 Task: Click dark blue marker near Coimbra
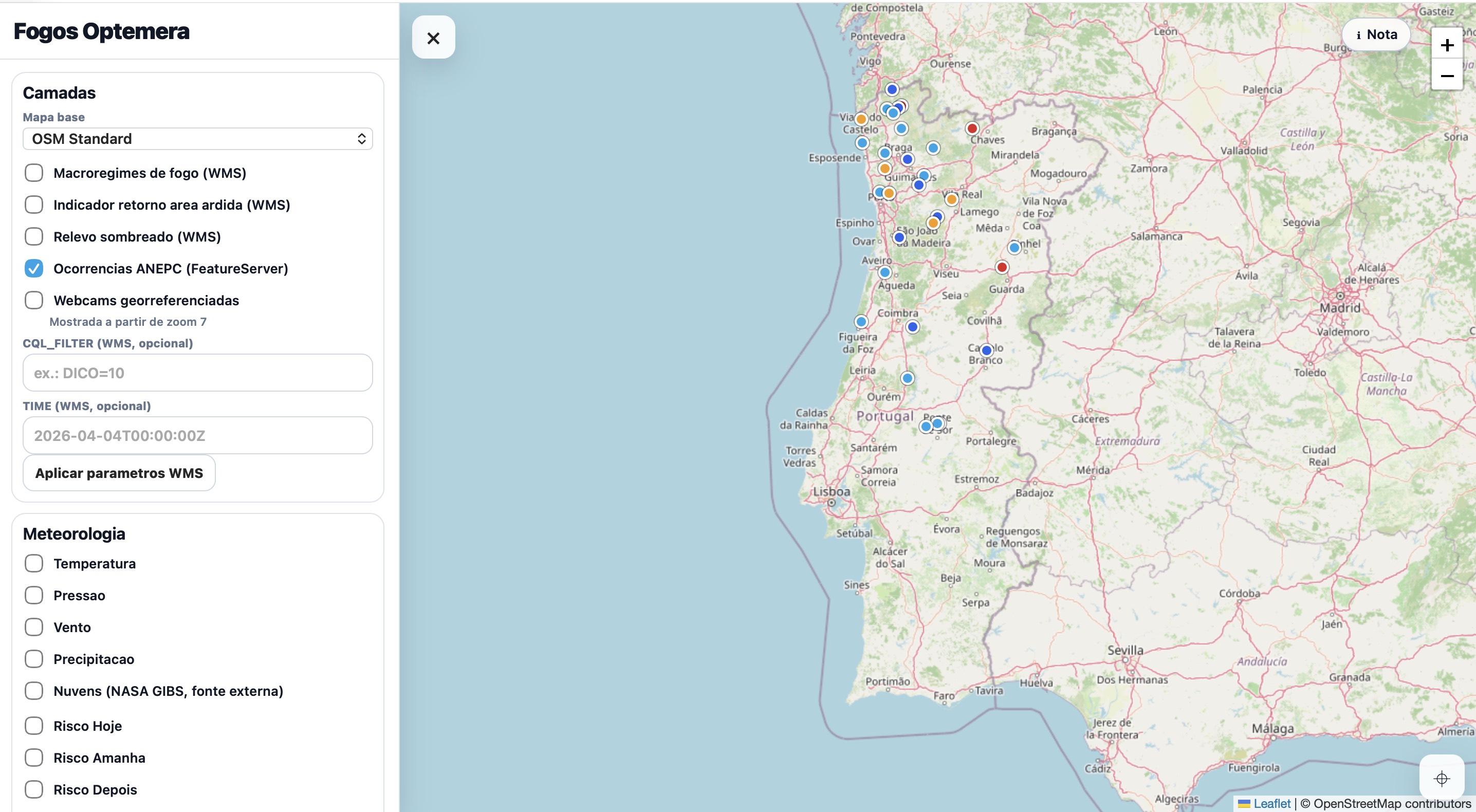tap(912, 327)
